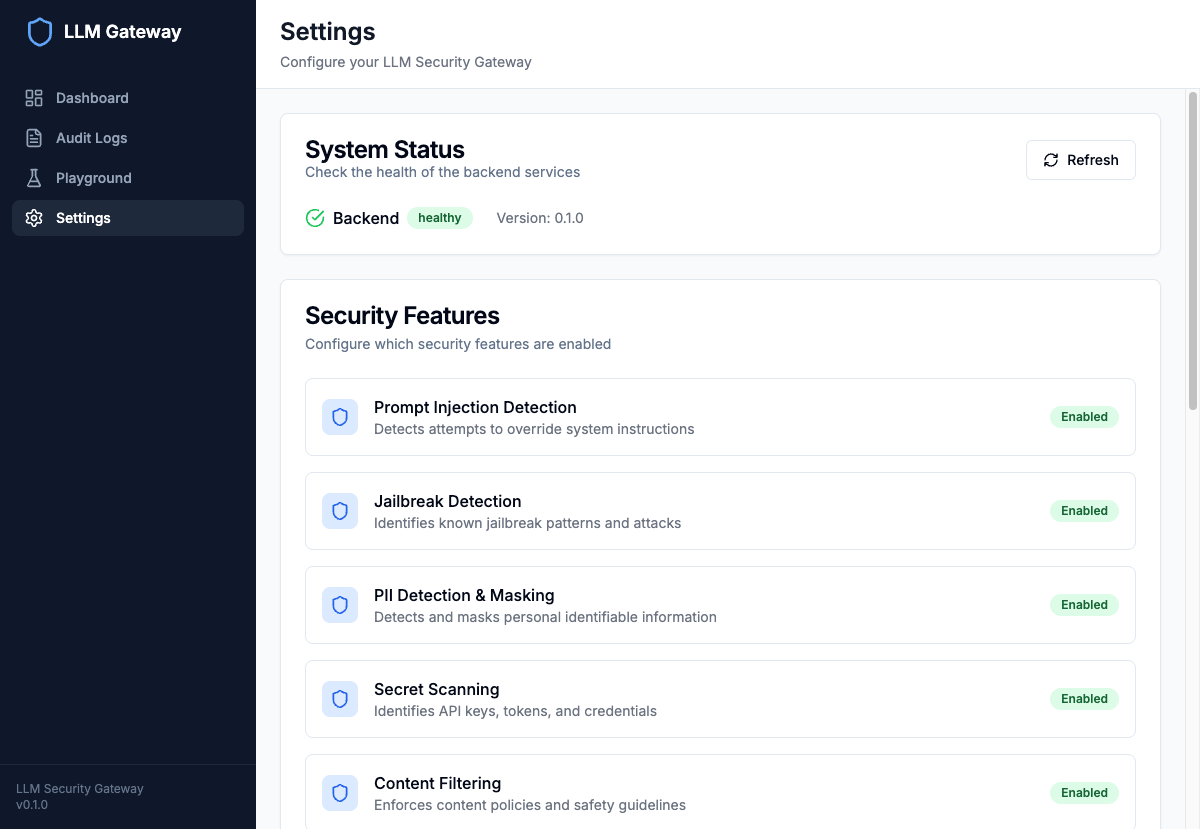Click 'Enforces content policies and safety guidelines'
The height and width of the screenshot is (829, 1200).
point(530,805)
